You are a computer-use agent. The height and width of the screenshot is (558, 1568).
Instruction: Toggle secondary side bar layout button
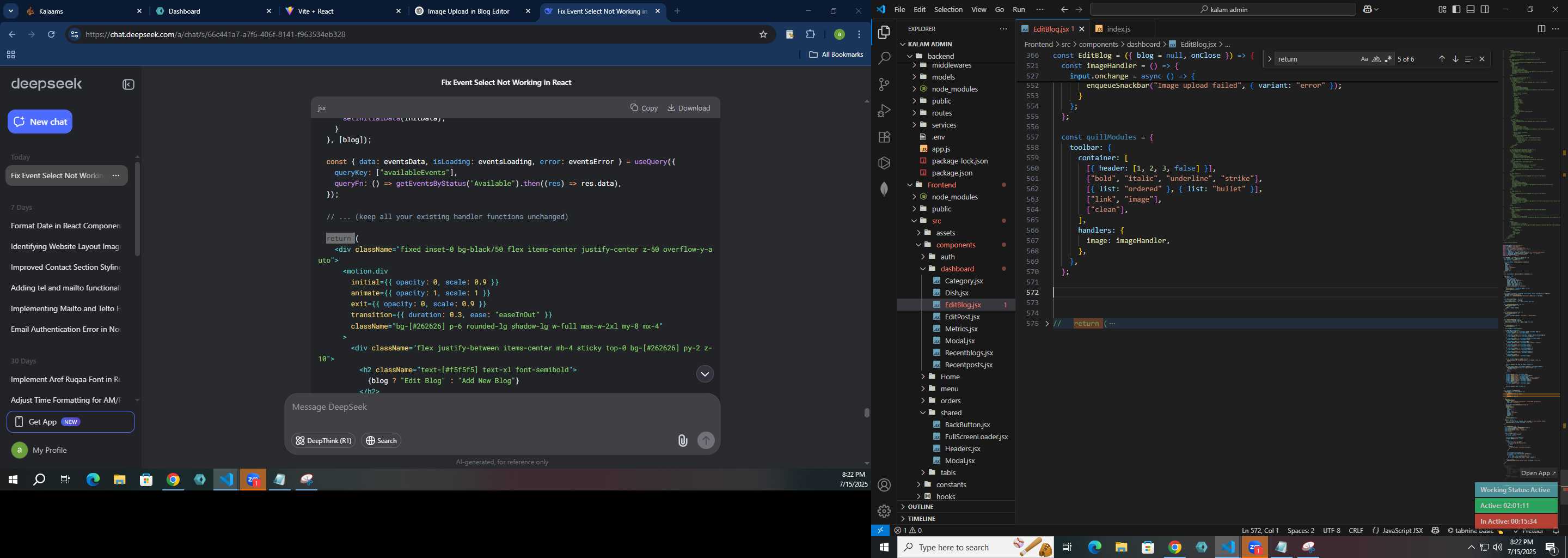(x=1485, y=9)
